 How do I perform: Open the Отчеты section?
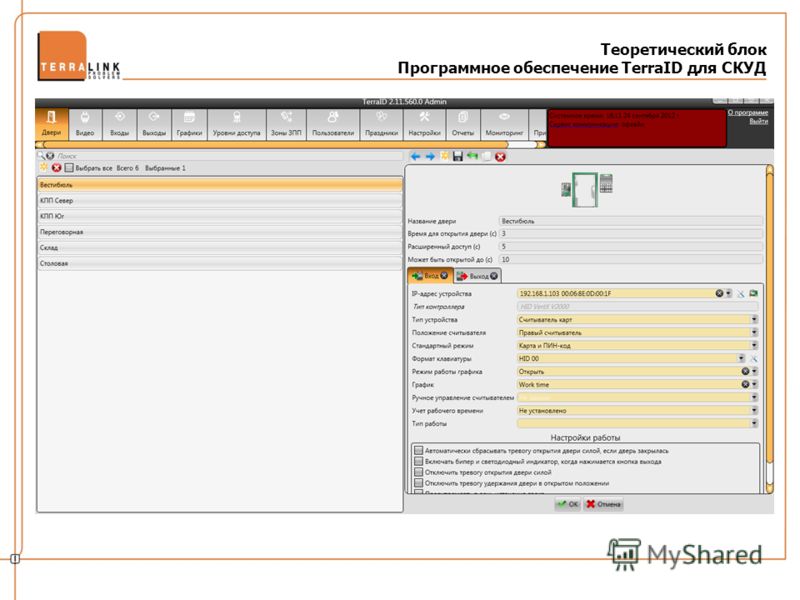(463, 123)
